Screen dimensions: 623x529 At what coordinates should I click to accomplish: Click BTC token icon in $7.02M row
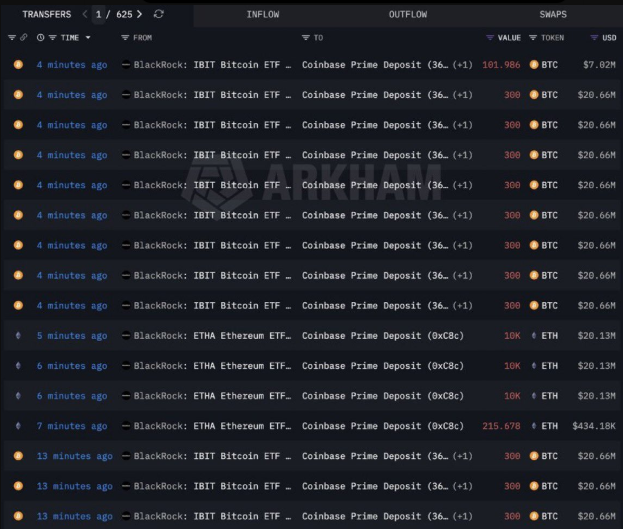click(534, 64)
